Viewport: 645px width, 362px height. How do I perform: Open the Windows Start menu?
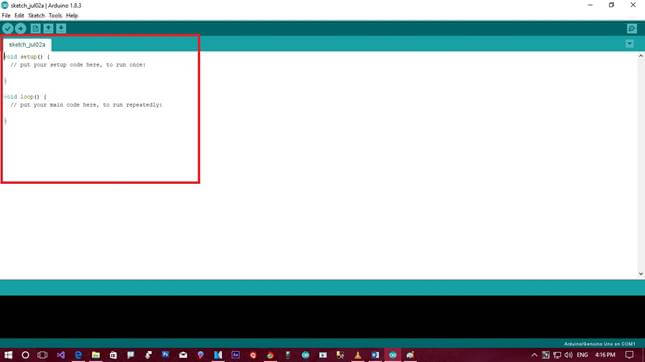8,355
